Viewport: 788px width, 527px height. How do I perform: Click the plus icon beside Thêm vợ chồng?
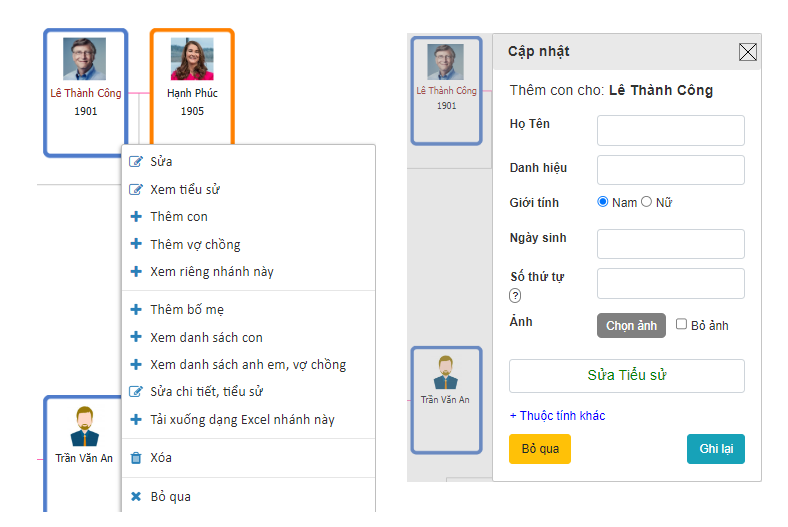pyautogui.click(x=136, y=244)
